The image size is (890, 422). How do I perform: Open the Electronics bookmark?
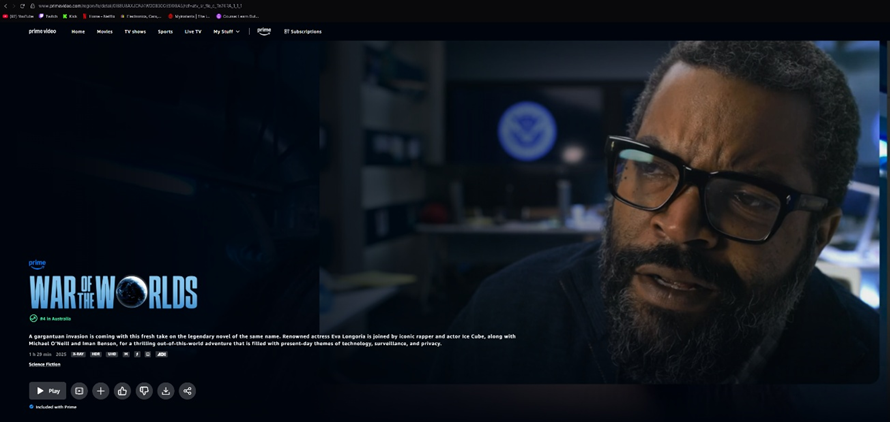(x=141, y=16)
